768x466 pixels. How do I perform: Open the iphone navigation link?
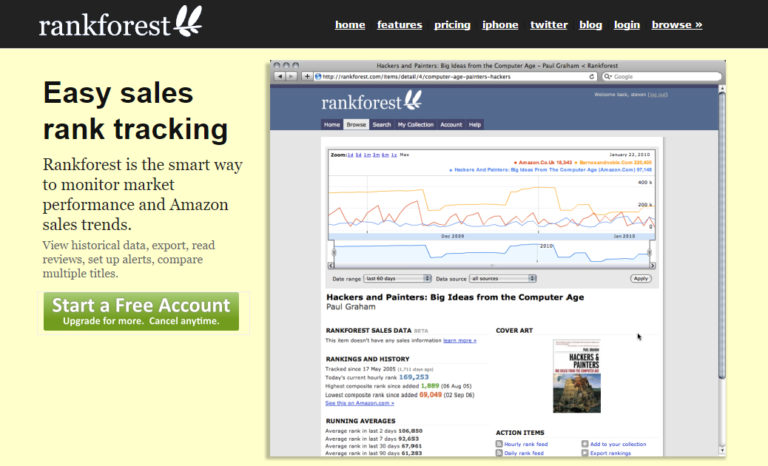click(500, 25)
